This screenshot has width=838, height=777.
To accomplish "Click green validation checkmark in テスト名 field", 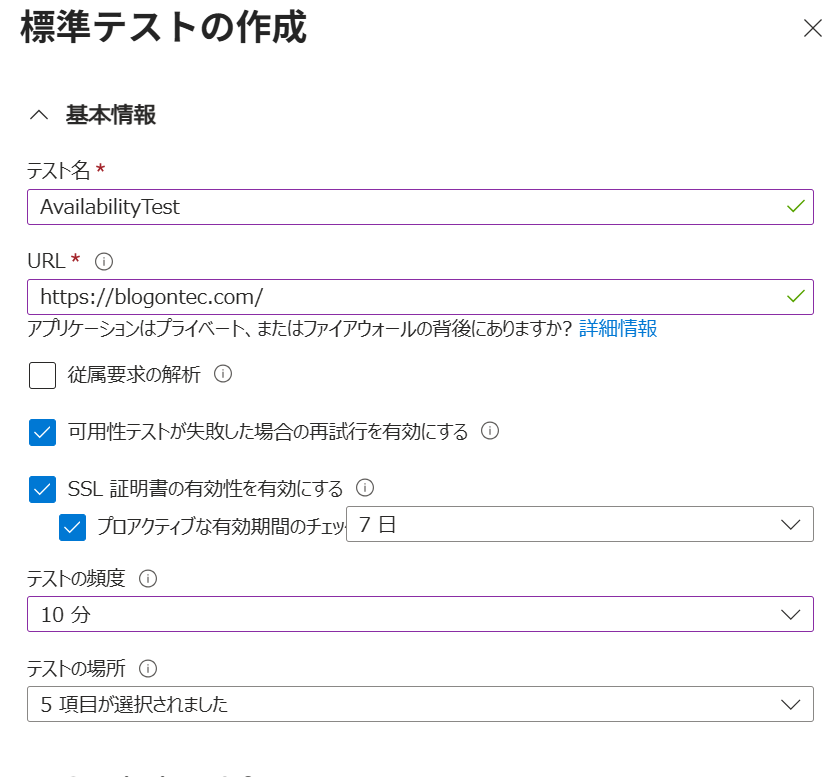I will [796, 206].
